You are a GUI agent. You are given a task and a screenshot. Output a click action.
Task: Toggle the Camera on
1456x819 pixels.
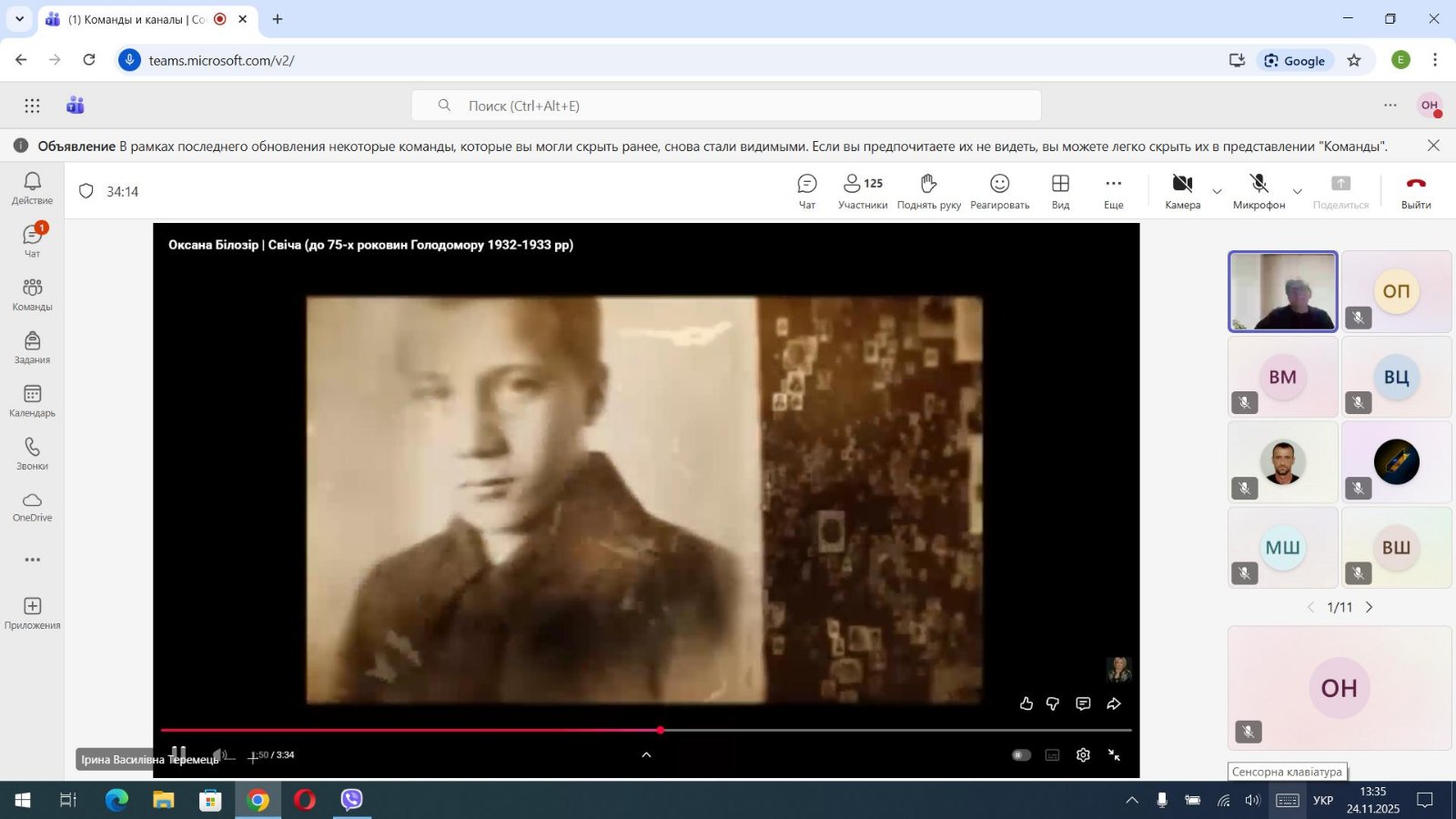[x=1182, y=190]
